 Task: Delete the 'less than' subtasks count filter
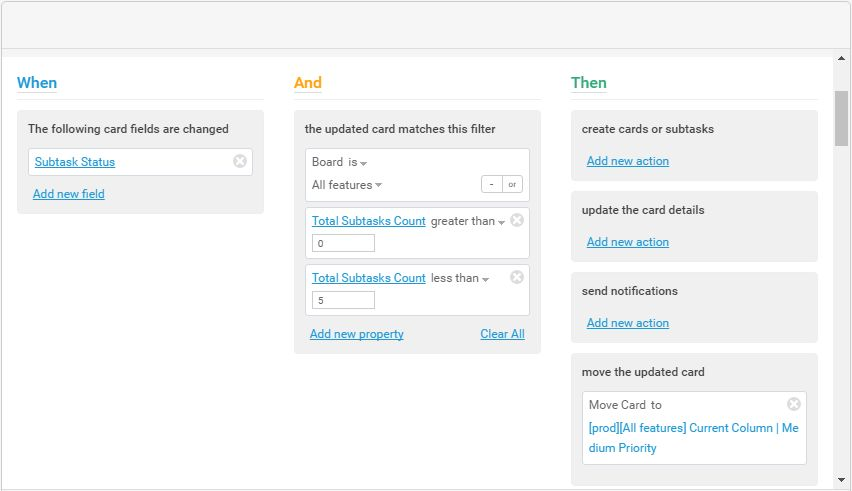pyautogui.click(x=517, y=277)
